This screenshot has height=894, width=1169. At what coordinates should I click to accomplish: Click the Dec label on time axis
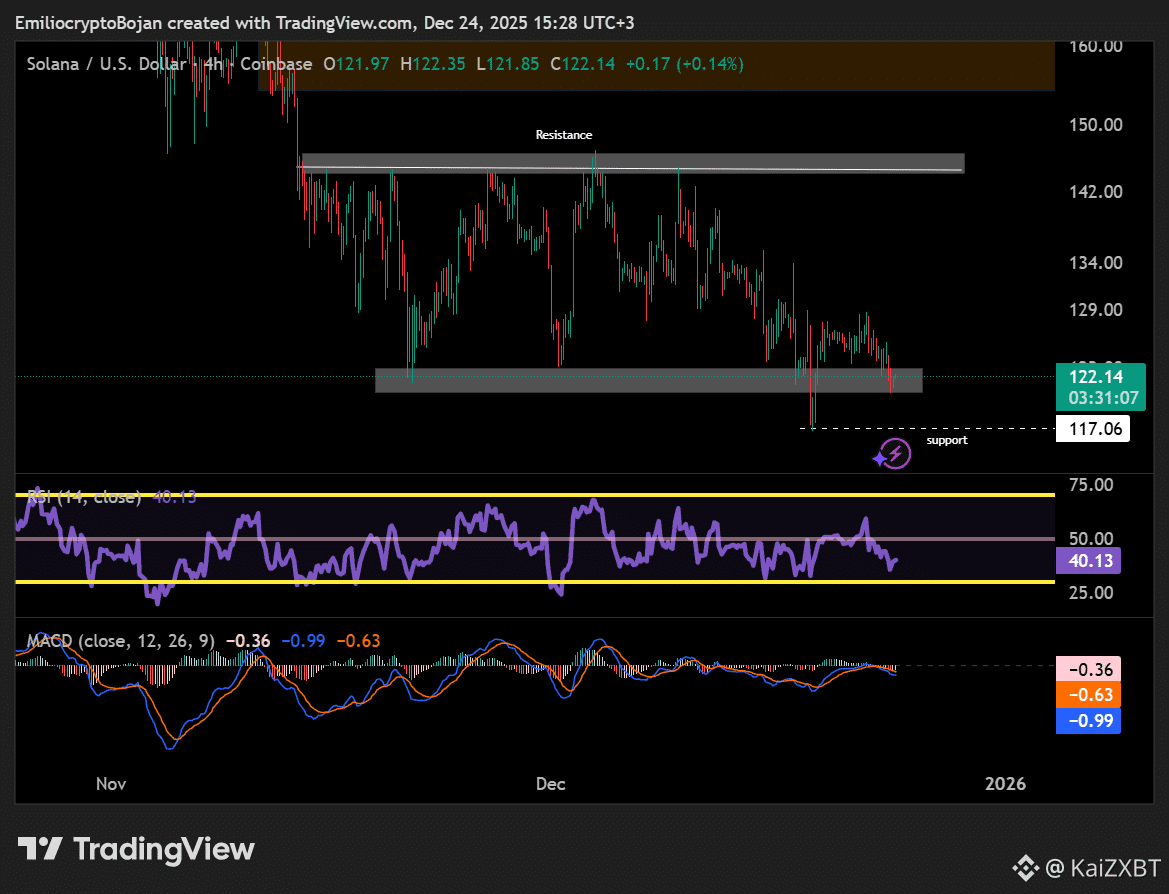click(550, 784)
